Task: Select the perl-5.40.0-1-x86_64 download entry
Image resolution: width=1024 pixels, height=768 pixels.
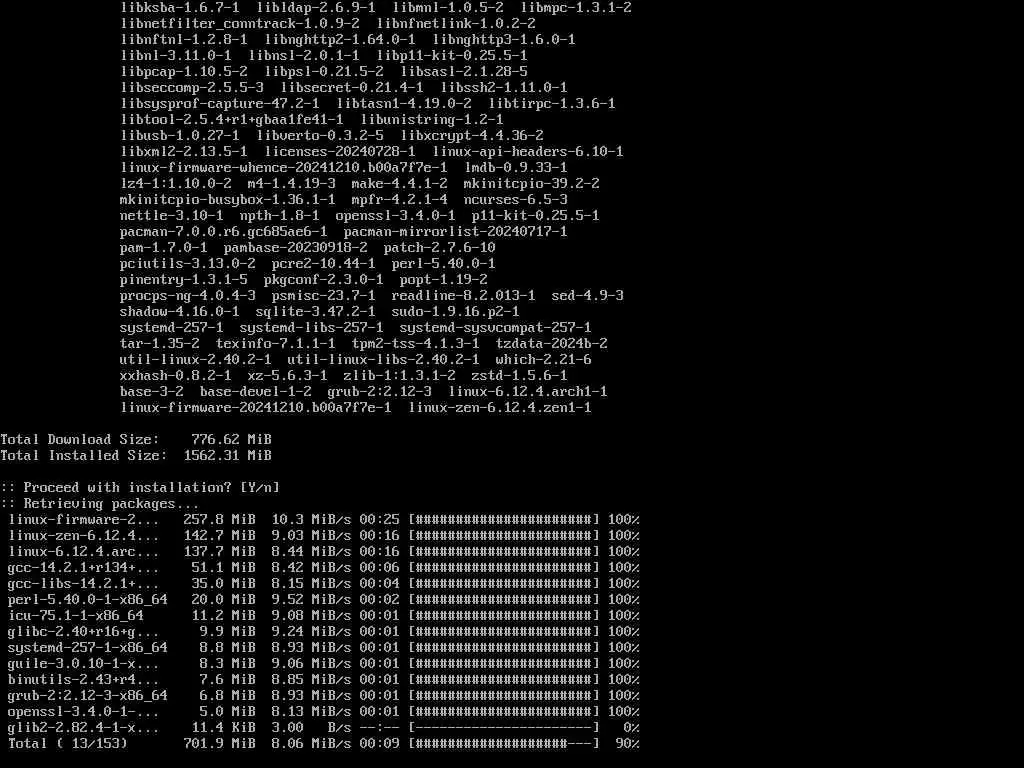Action: [x=88, y=600]
